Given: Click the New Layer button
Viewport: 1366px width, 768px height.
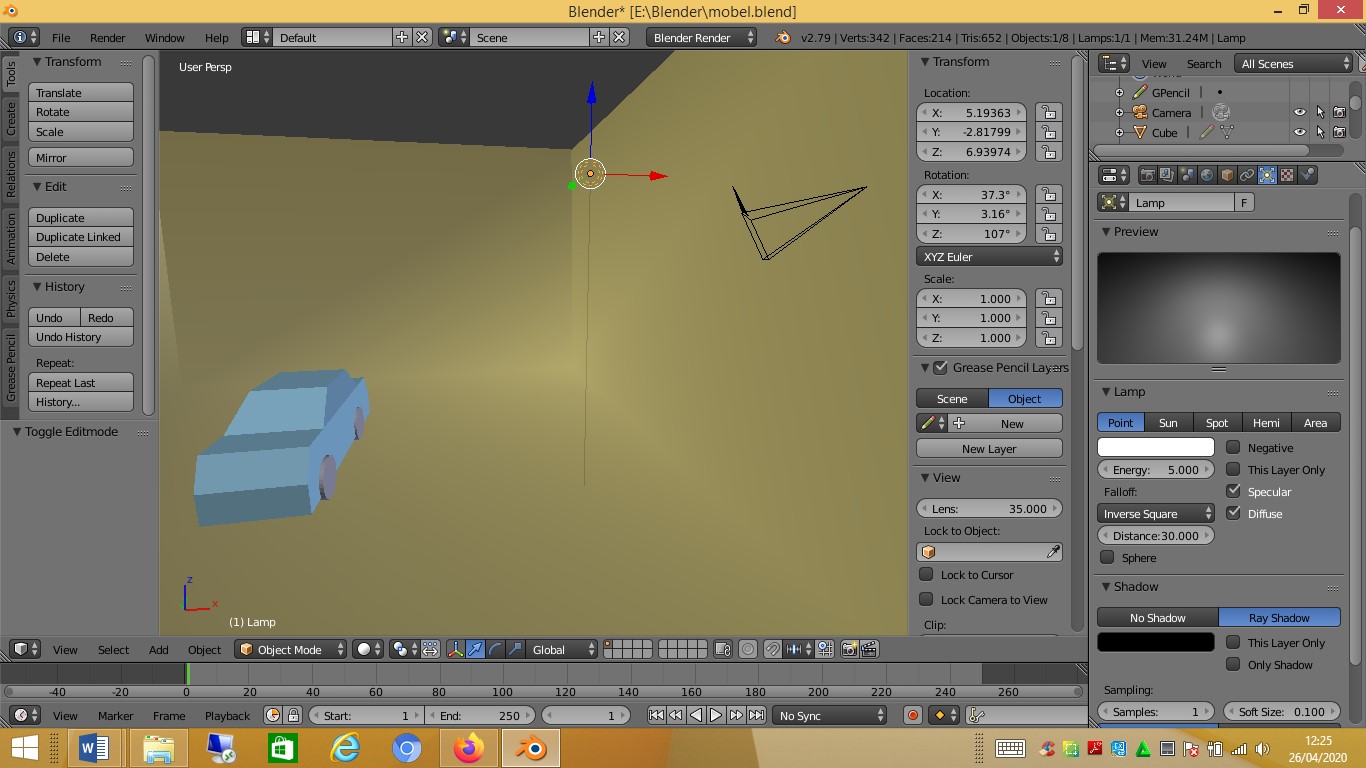Looking at the screenshot, I should 988,448.
